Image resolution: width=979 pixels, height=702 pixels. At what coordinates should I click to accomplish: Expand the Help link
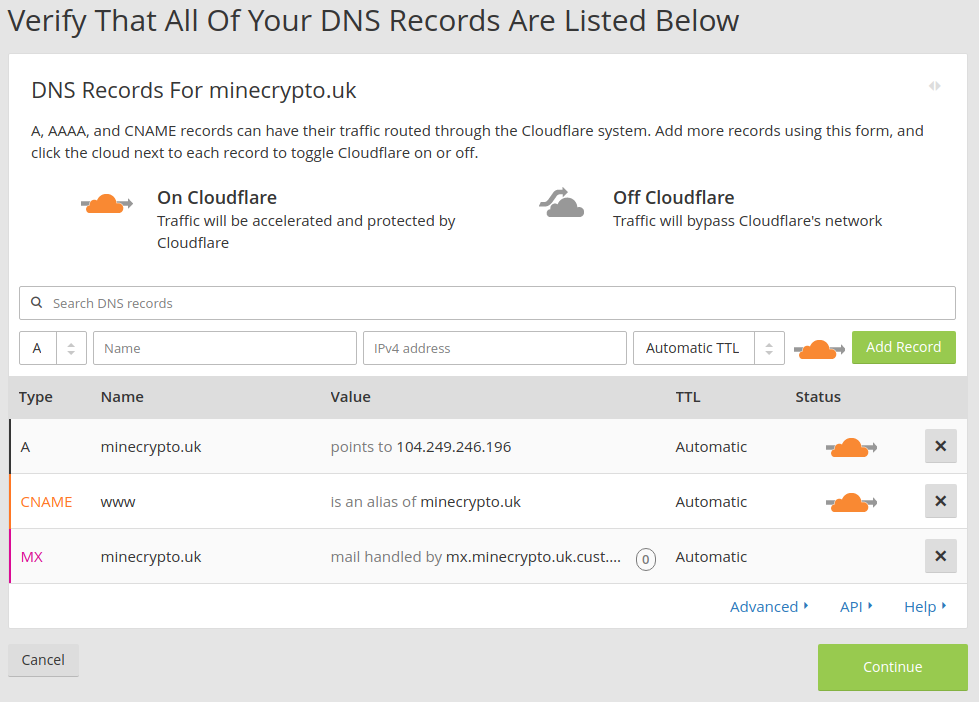[925, 606]
